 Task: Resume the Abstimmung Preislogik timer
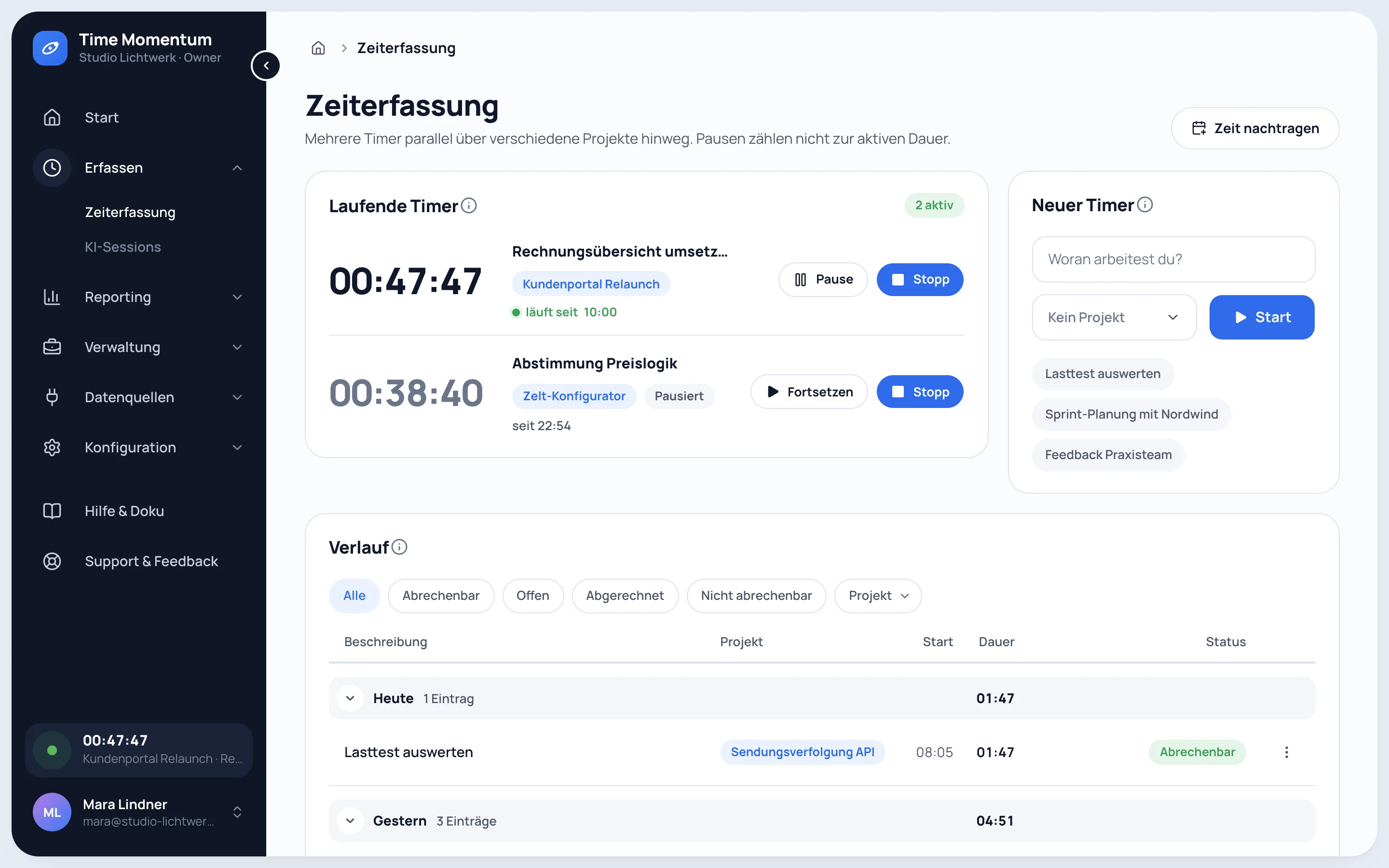(x=809, y=392)
